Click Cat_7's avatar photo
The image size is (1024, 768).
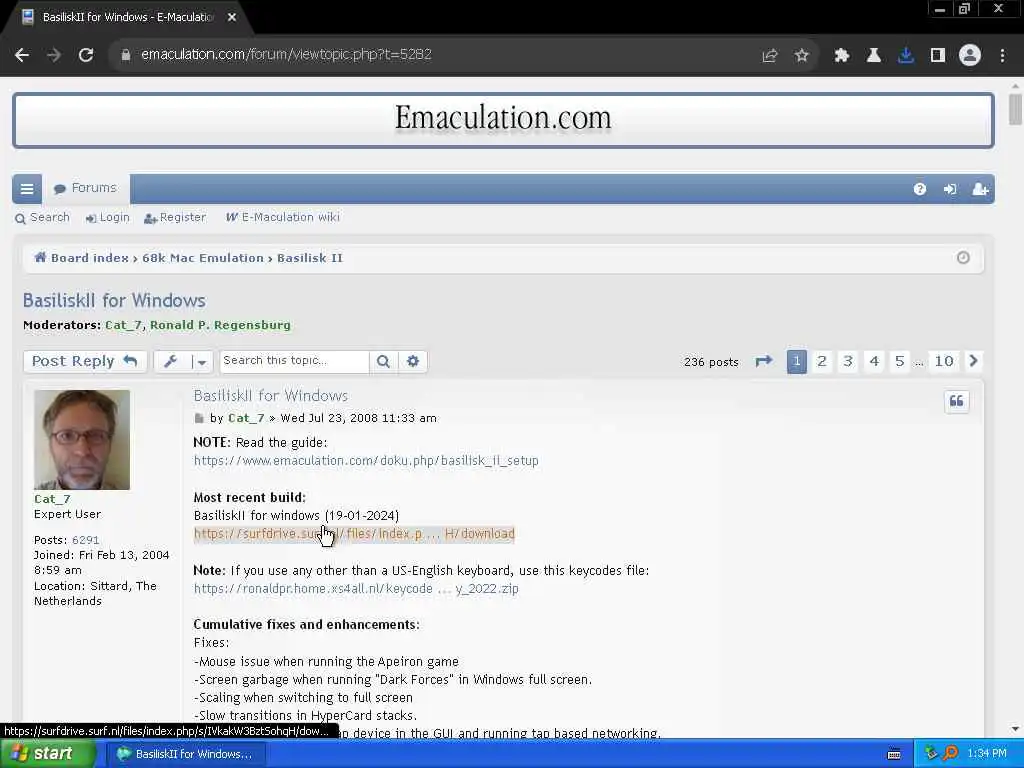[82, 440]
